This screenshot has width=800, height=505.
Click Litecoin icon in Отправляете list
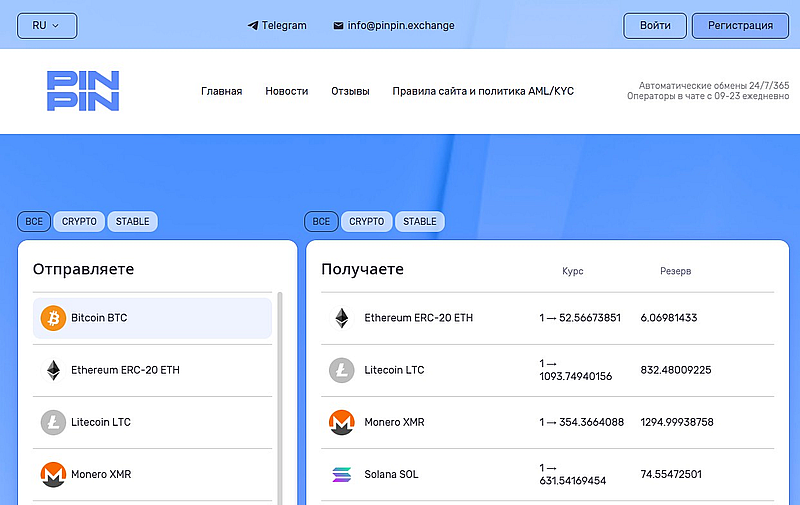coord(54,422)
